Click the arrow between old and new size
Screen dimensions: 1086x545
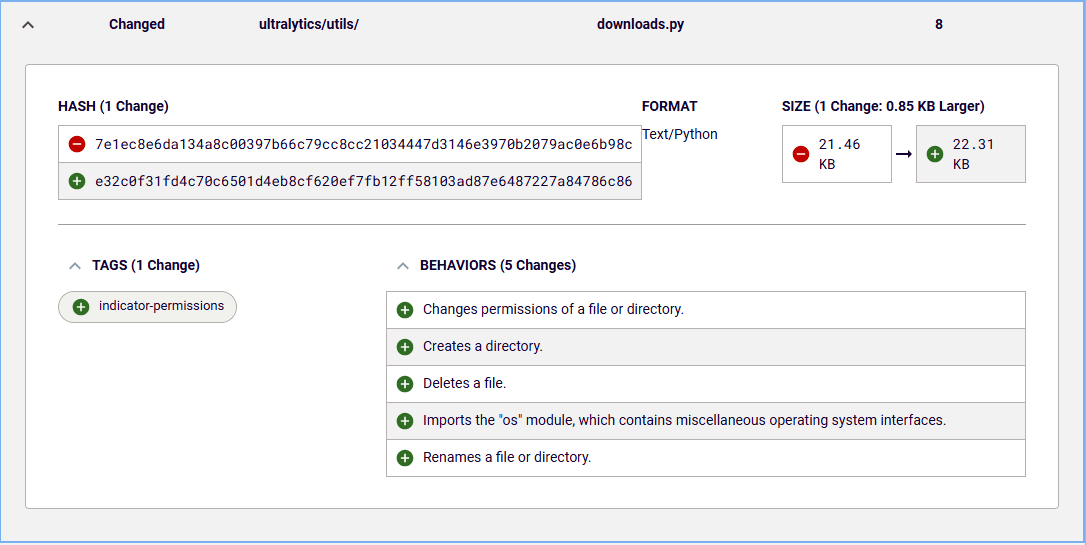point(903,154)
